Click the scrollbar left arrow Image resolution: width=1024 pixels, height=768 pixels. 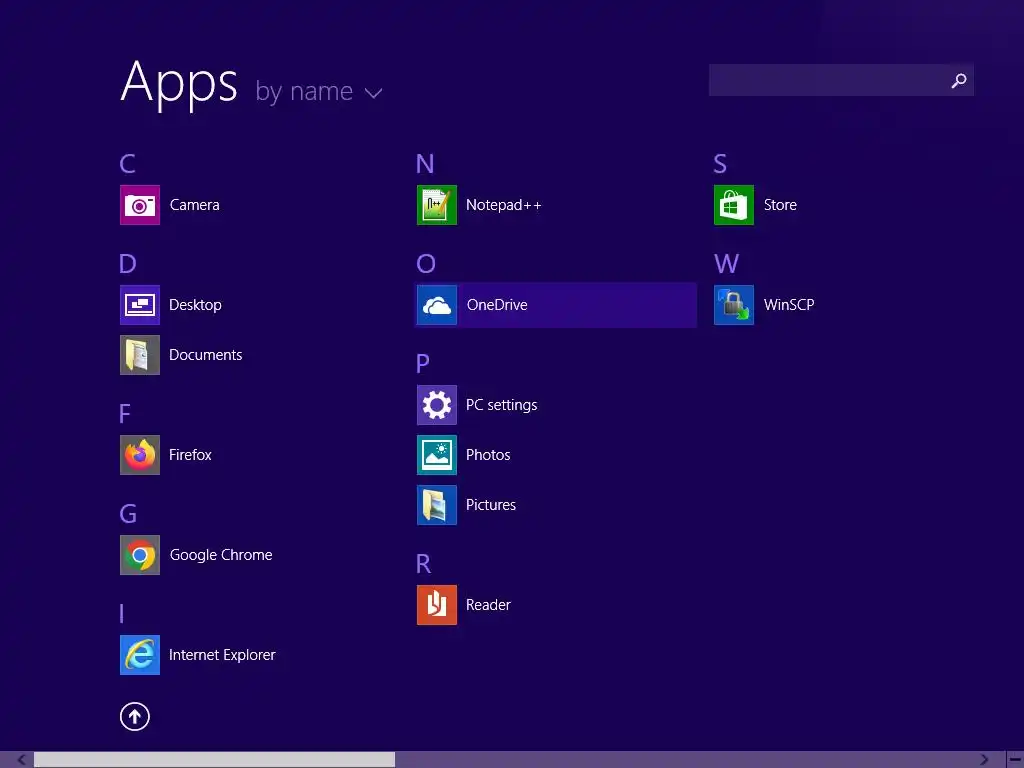click(21, 760)
